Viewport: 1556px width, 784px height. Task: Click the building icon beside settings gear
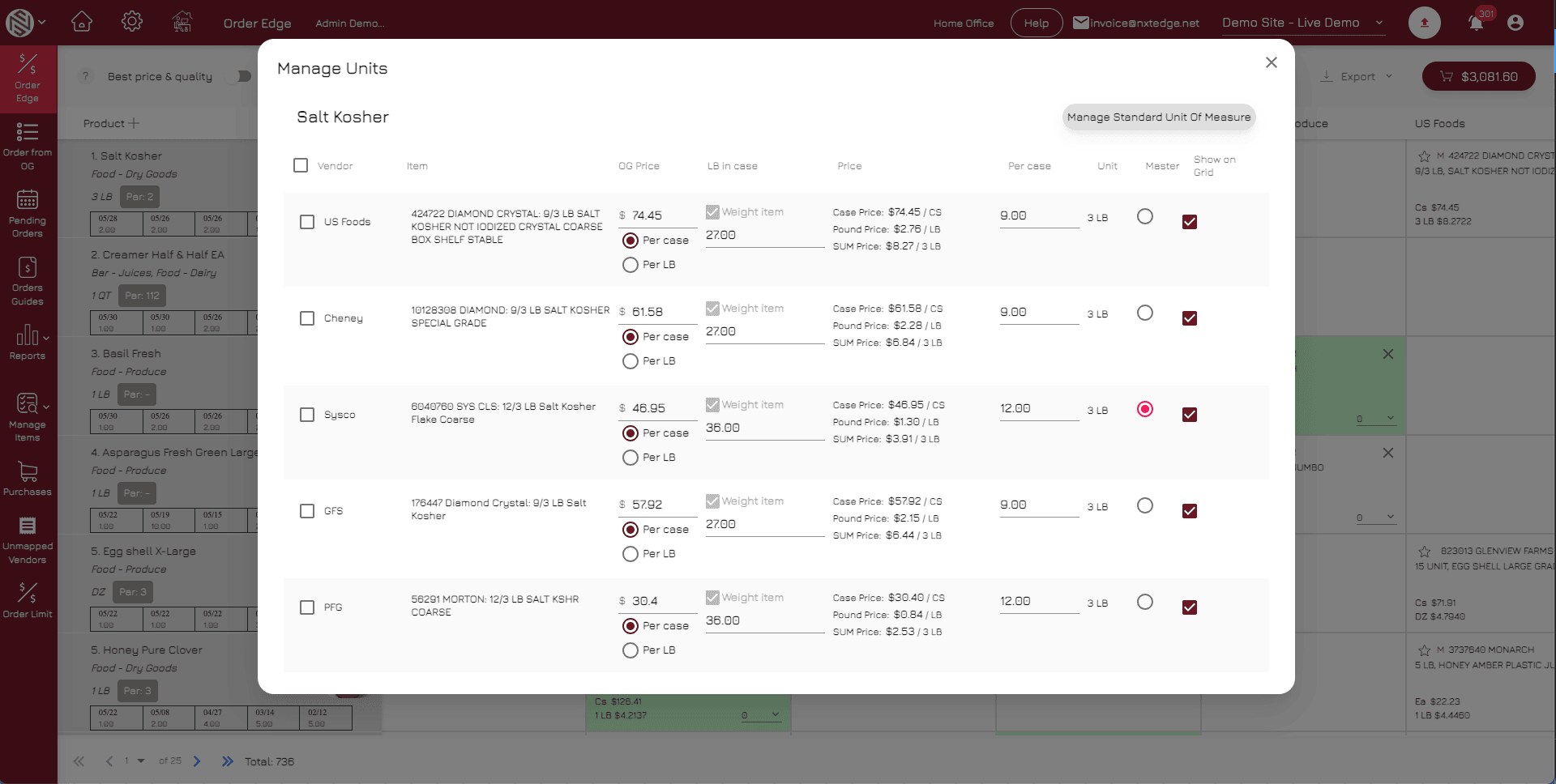(182, 22)
